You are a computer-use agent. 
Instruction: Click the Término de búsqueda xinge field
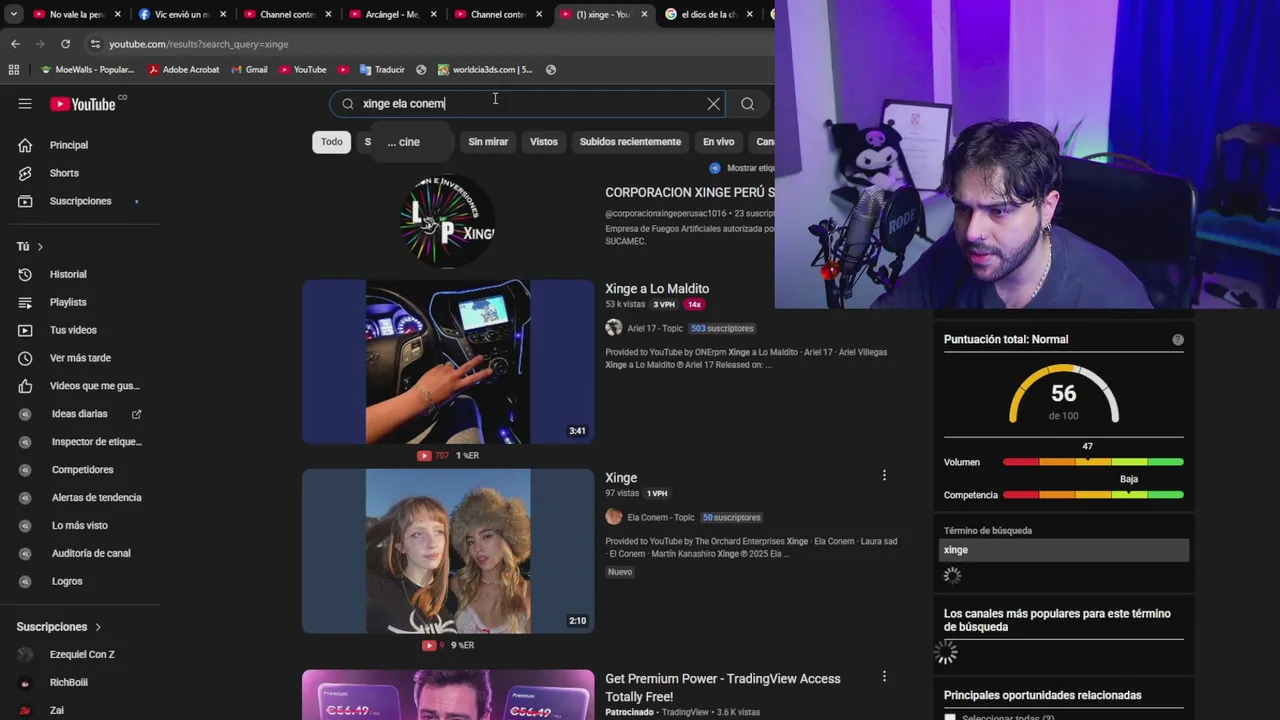pyautogui.click(x=1064, y=550)
